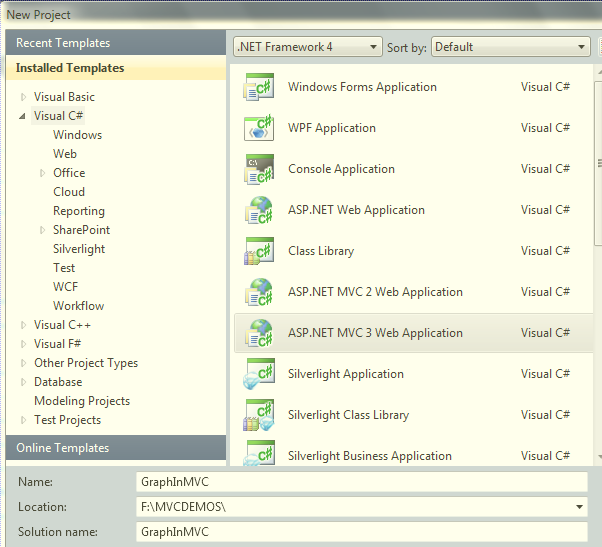The width and height of the screenshot is (602, 547).
Task: Expand the Visual Basic node
Action: (23, 97)
